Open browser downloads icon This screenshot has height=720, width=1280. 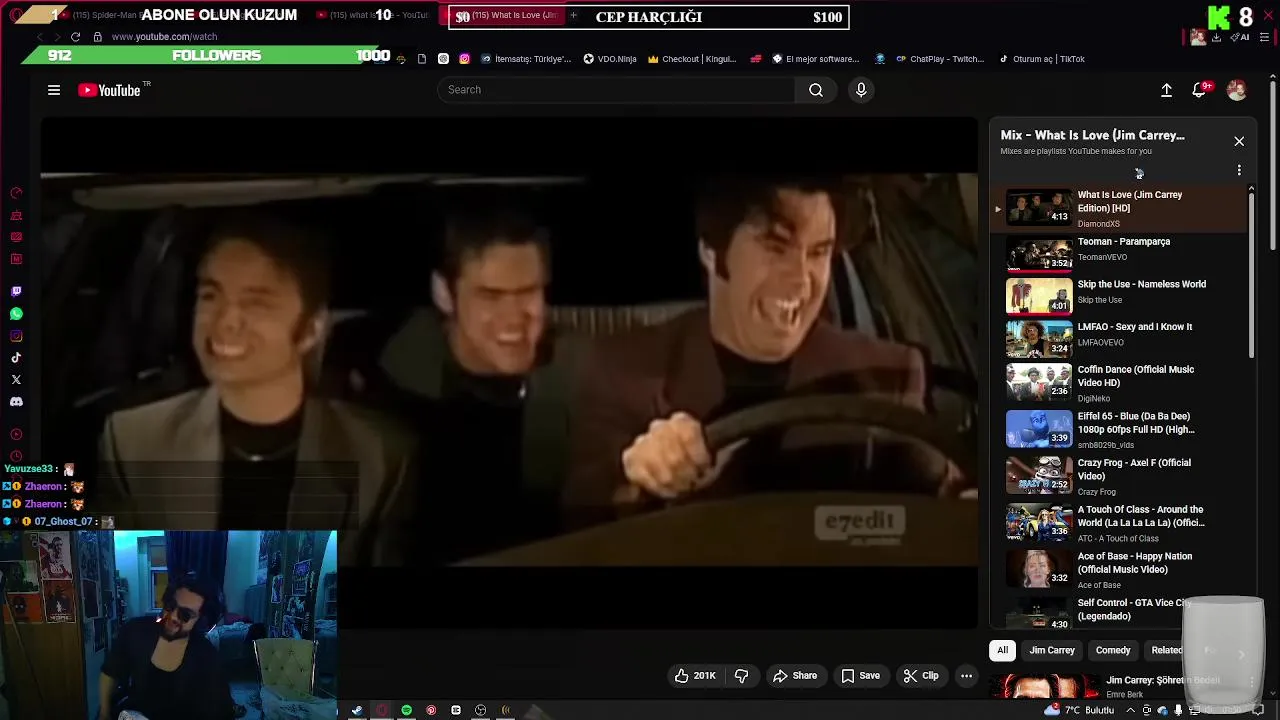point(1216,38)
